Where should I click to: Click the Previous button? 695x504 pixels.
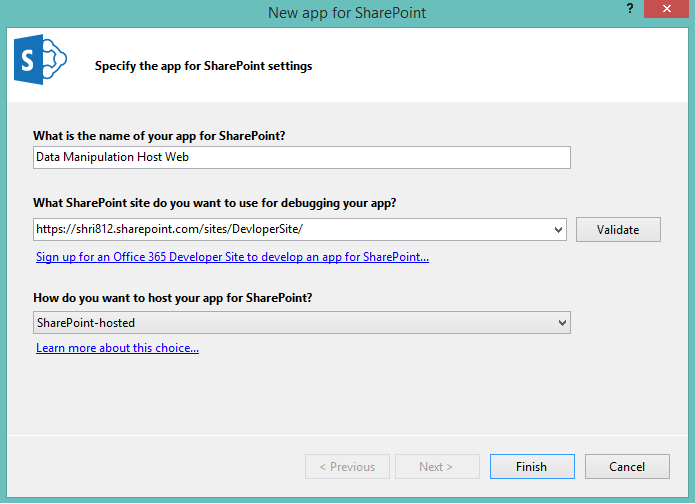(x=347, y=467)
